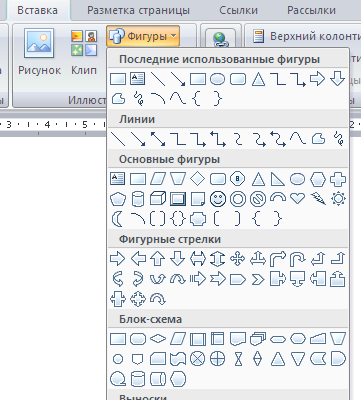Go to the Рассылки tab
The height and width of the screenshot is (400, 361).
coord(311,10)
